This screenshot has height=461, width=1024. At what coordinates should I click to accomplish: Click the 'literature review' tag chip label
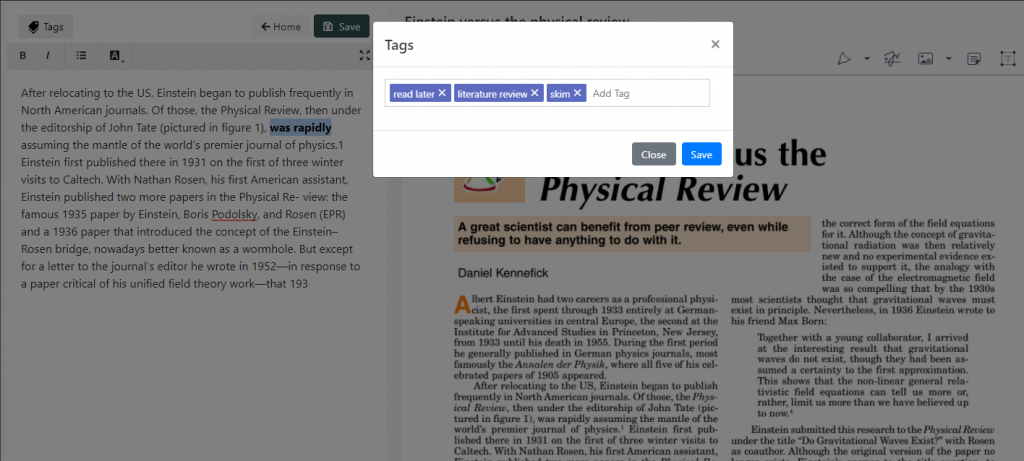click(492, 94)
